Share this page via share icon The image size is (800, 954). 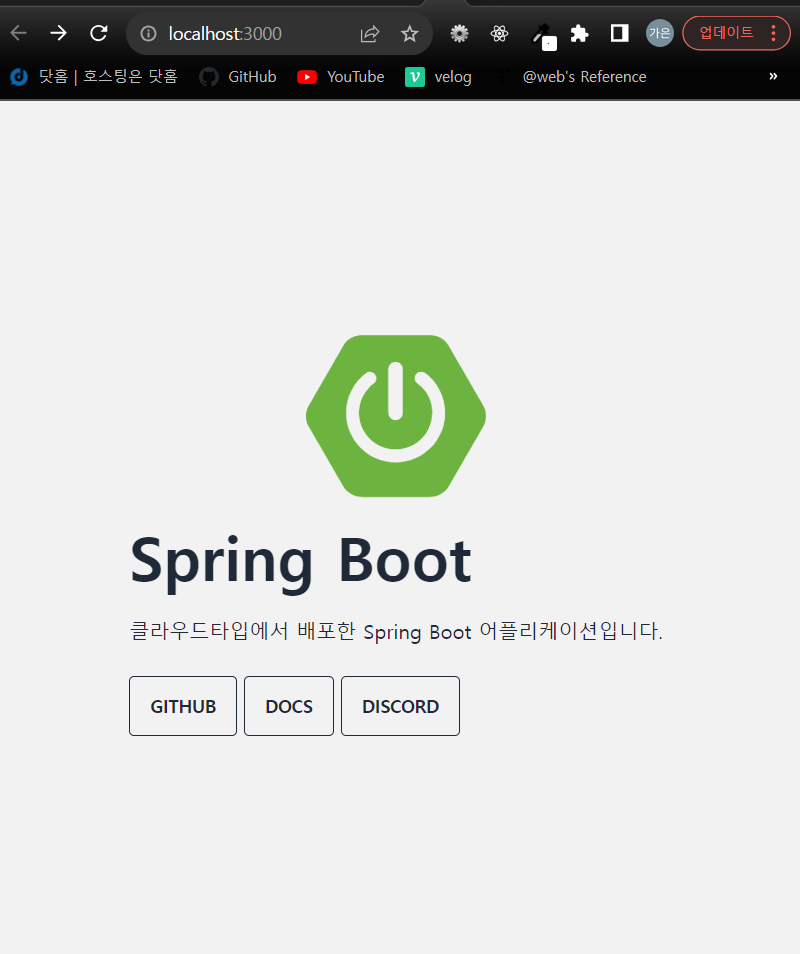[370, 33]
